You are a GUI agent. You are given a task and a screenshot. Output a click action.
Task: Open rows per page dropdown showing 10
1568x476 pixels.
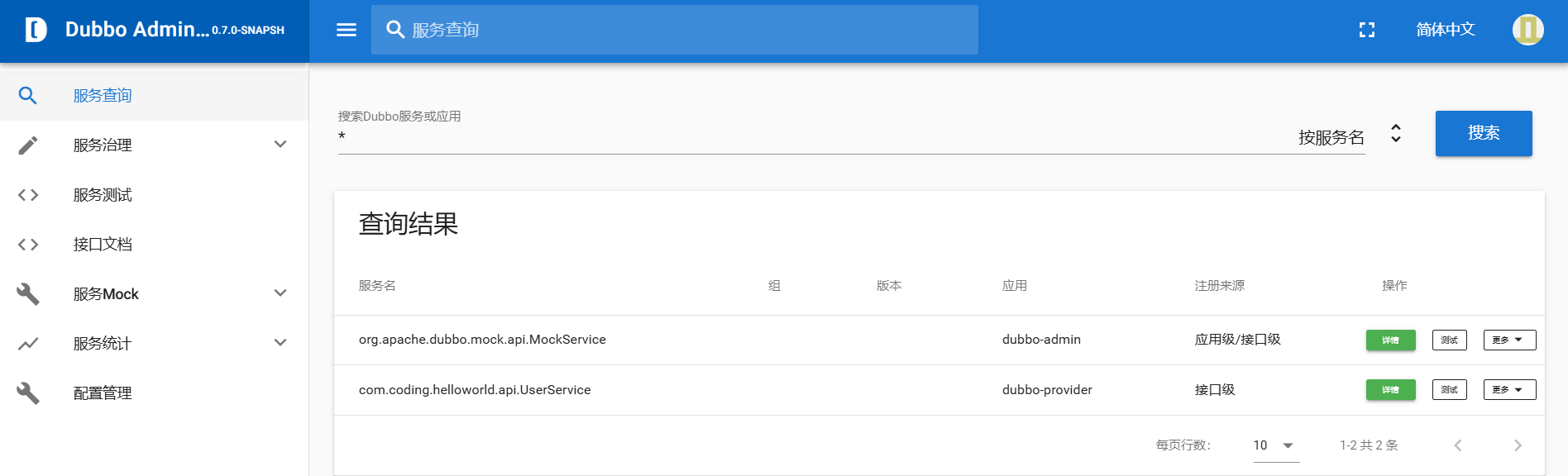coord(1274,445)
